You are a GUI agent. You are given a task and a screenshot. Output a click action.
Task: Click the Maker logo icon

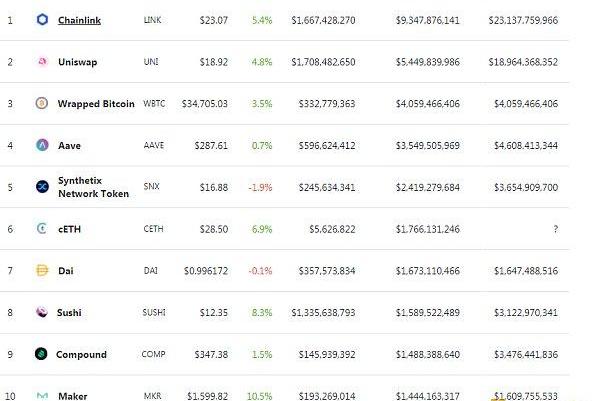[42, 396]
